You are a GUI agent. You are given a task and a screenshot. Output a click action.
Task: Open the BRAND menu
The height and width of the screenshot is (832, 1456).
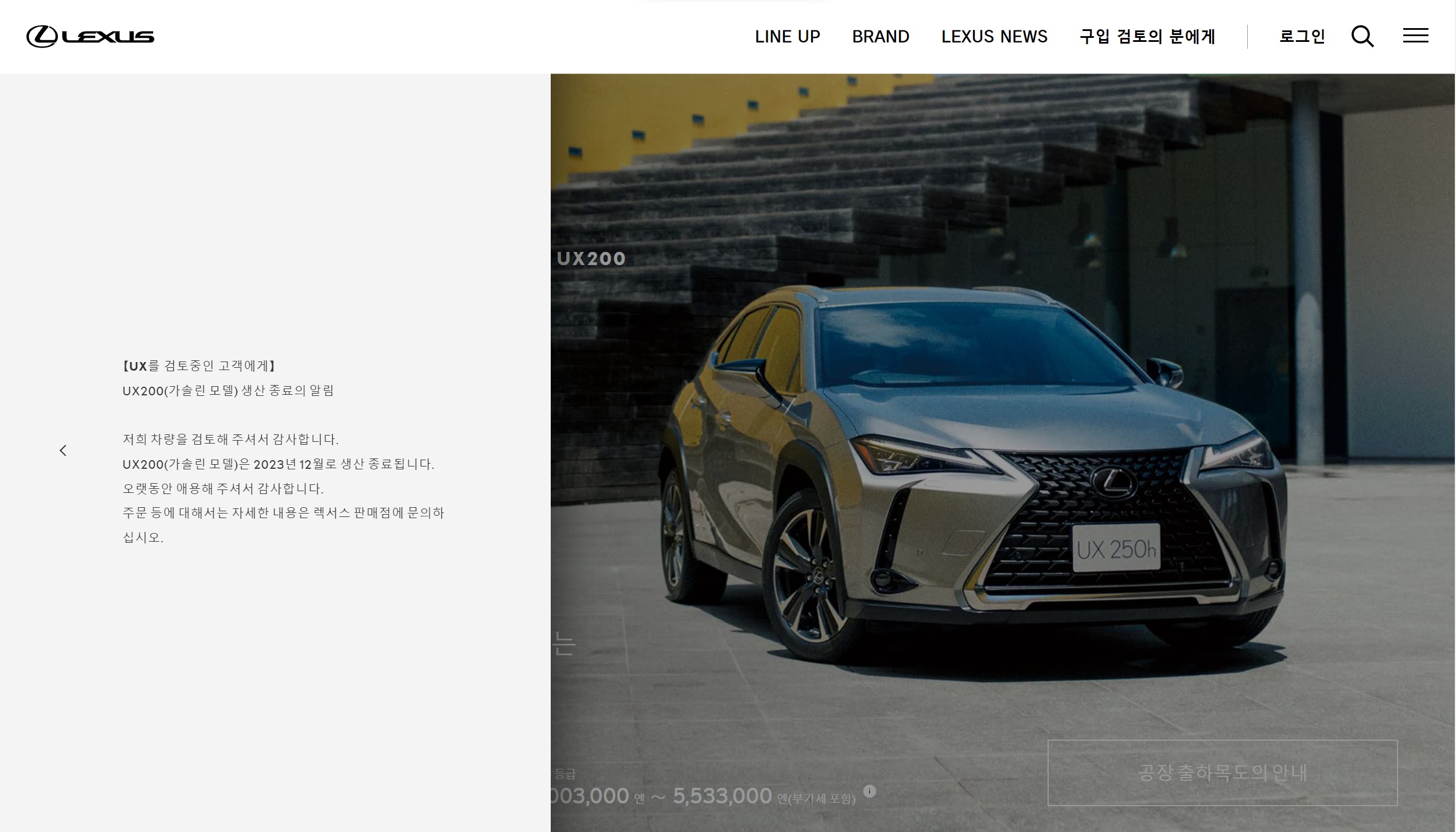(x=880, y=37)
